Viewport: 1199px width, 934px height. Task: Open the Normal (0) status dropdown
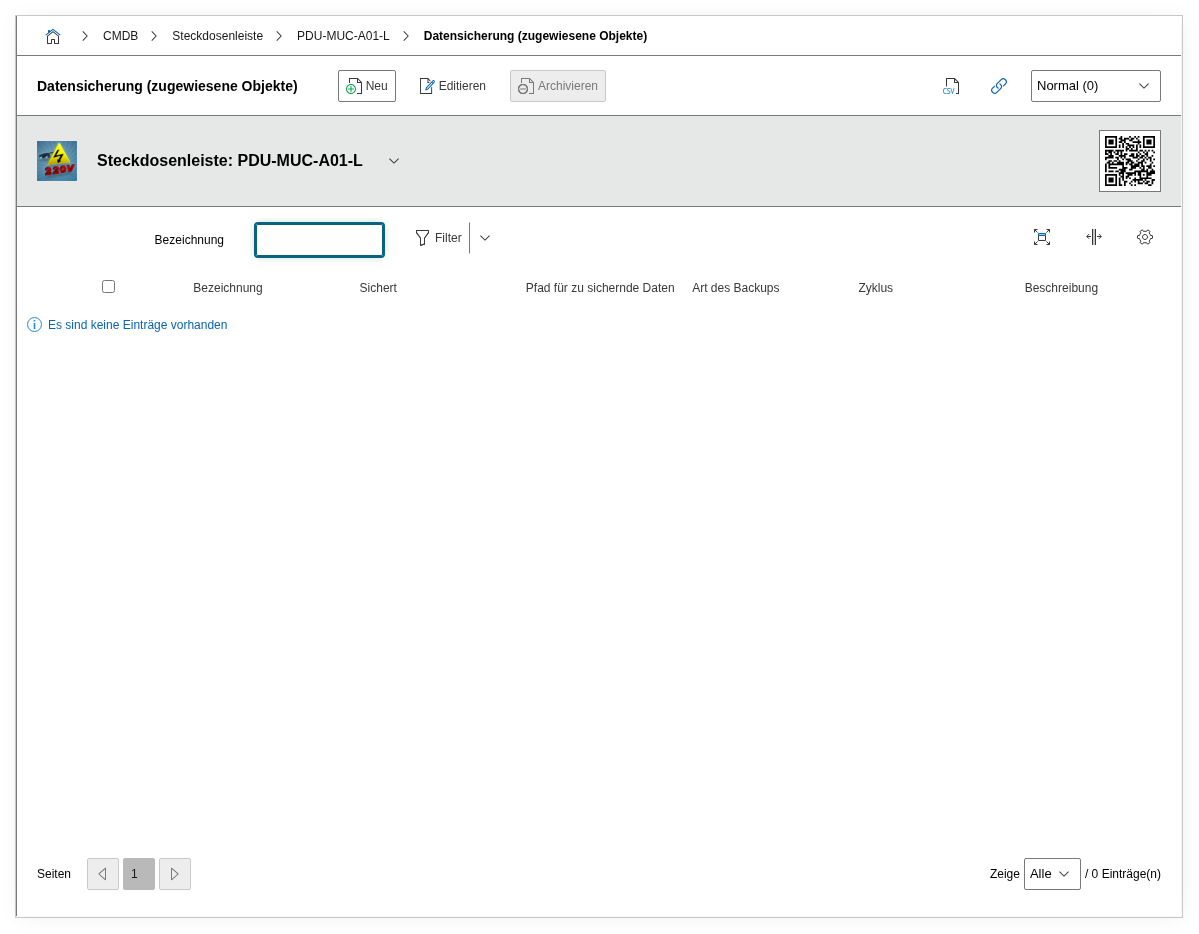(1095, 86)
